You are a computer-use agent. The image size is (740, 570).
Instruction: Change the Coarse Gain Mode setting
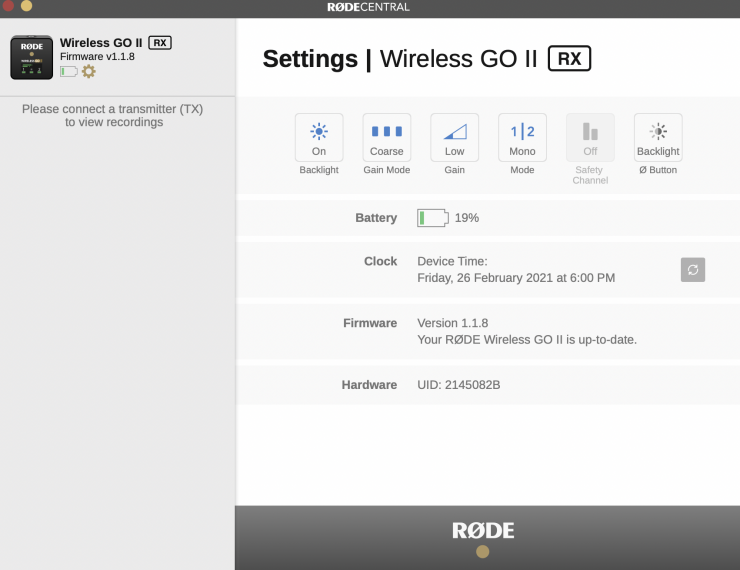coord(387,138)
